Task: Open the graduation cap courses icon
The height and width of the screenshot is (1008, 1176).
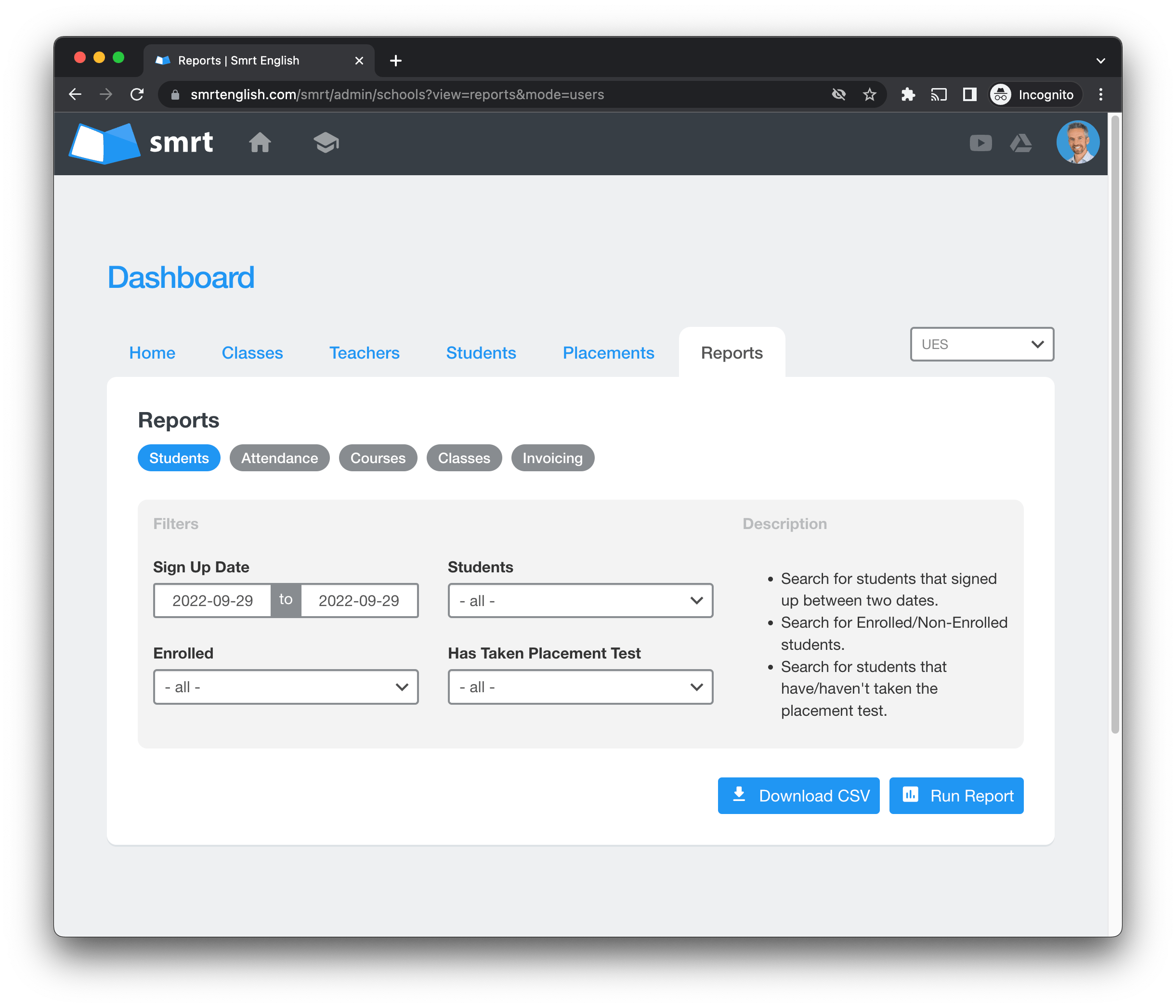Action: [x=326, y=142]
